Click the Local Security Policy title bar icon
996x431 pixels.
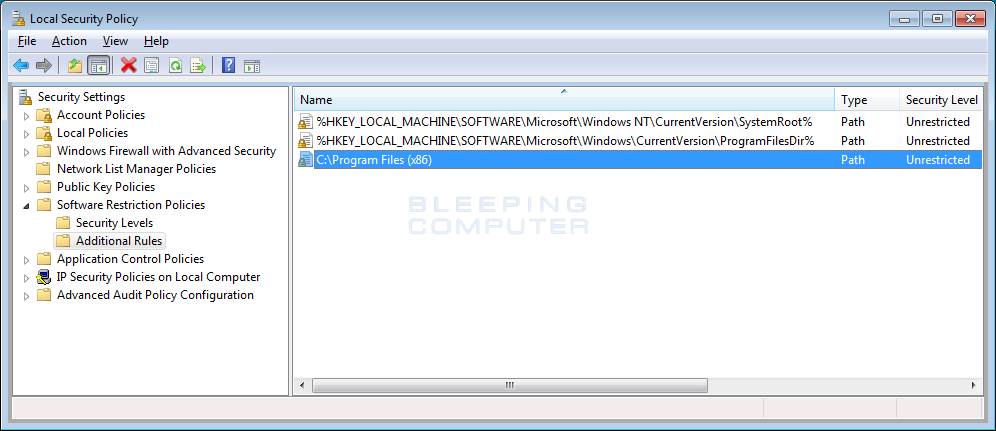click(x=19, y=18)
